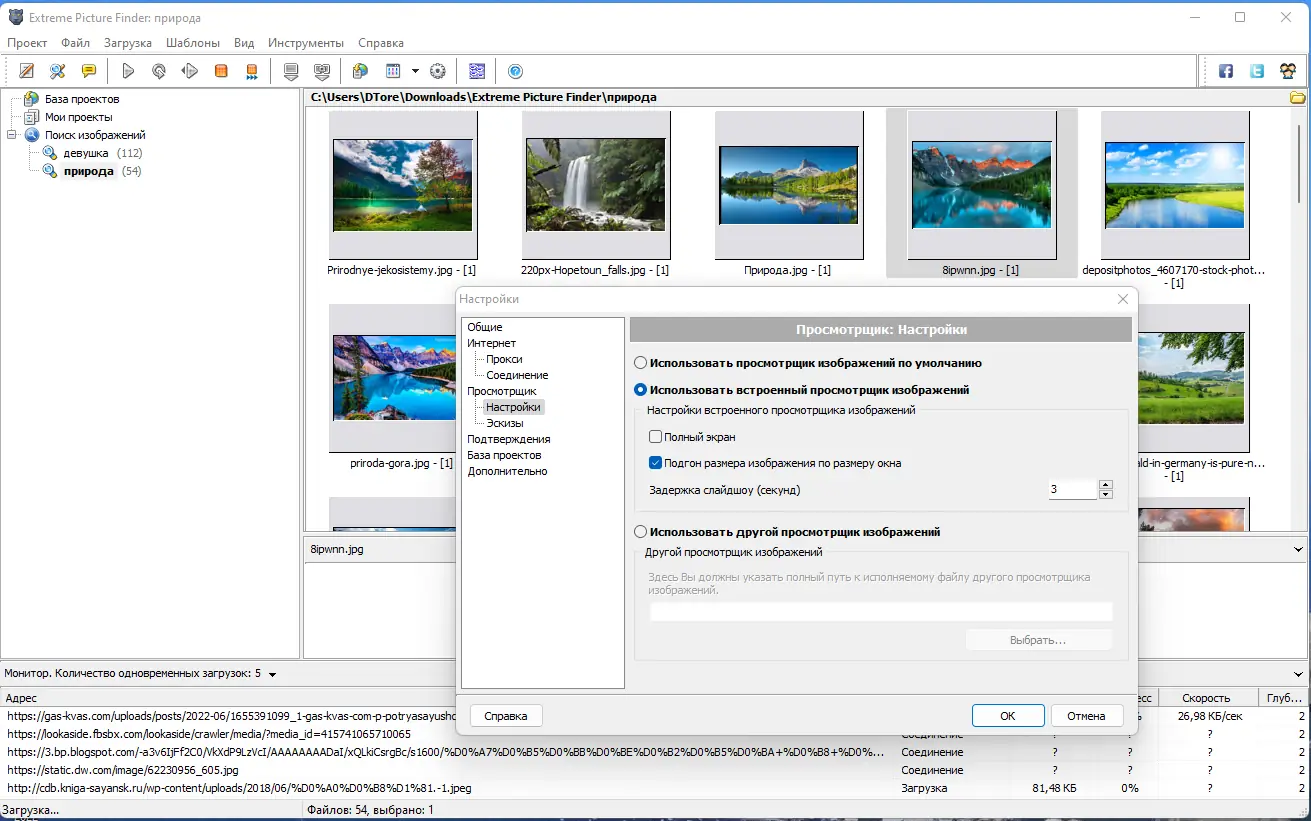
Task: Open the view mode dropdown arrow in toolbar
Action: (415, 71)
